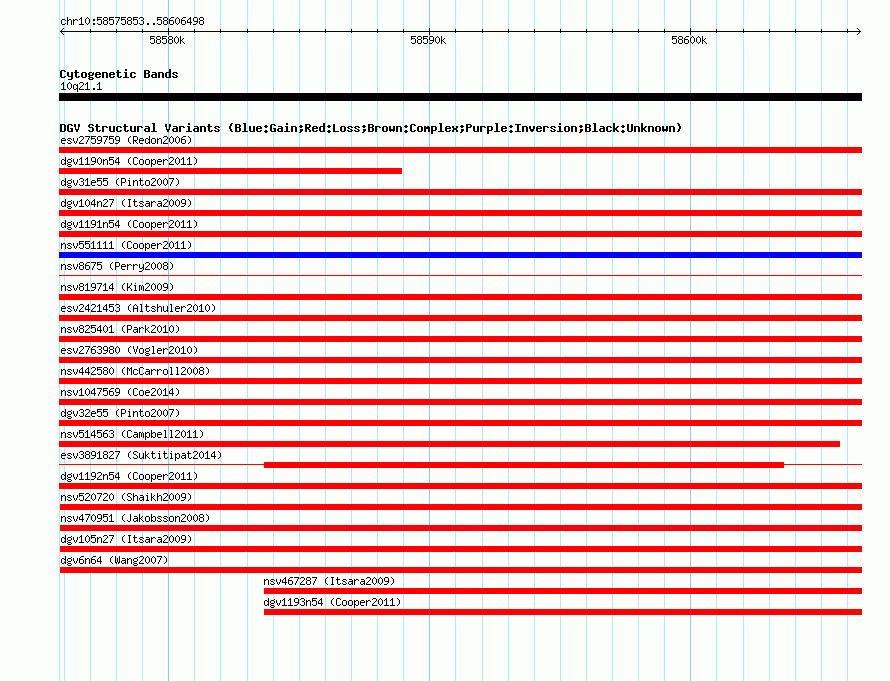Open the dgv32e55 (Pinto2007) label

coord(120,413)
